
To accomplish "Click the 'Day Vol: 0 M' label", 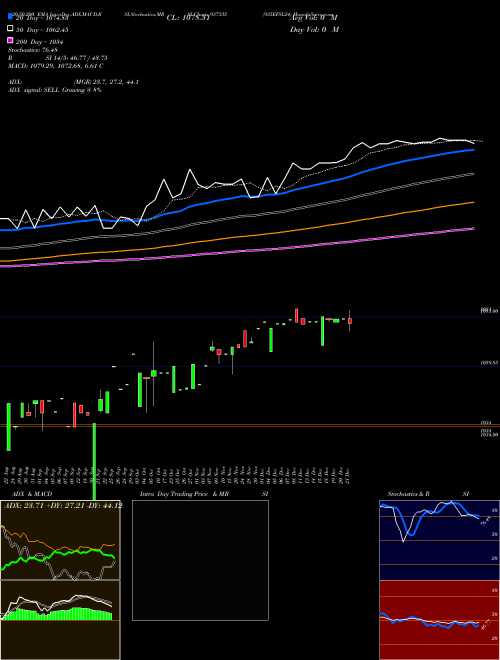I will [x=314, y=29].
